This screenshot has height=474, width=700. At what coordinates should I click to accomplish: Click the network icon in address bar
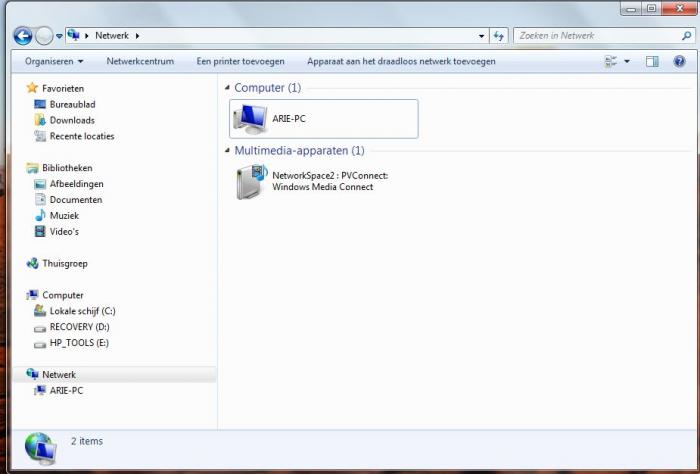coord(74,35)
